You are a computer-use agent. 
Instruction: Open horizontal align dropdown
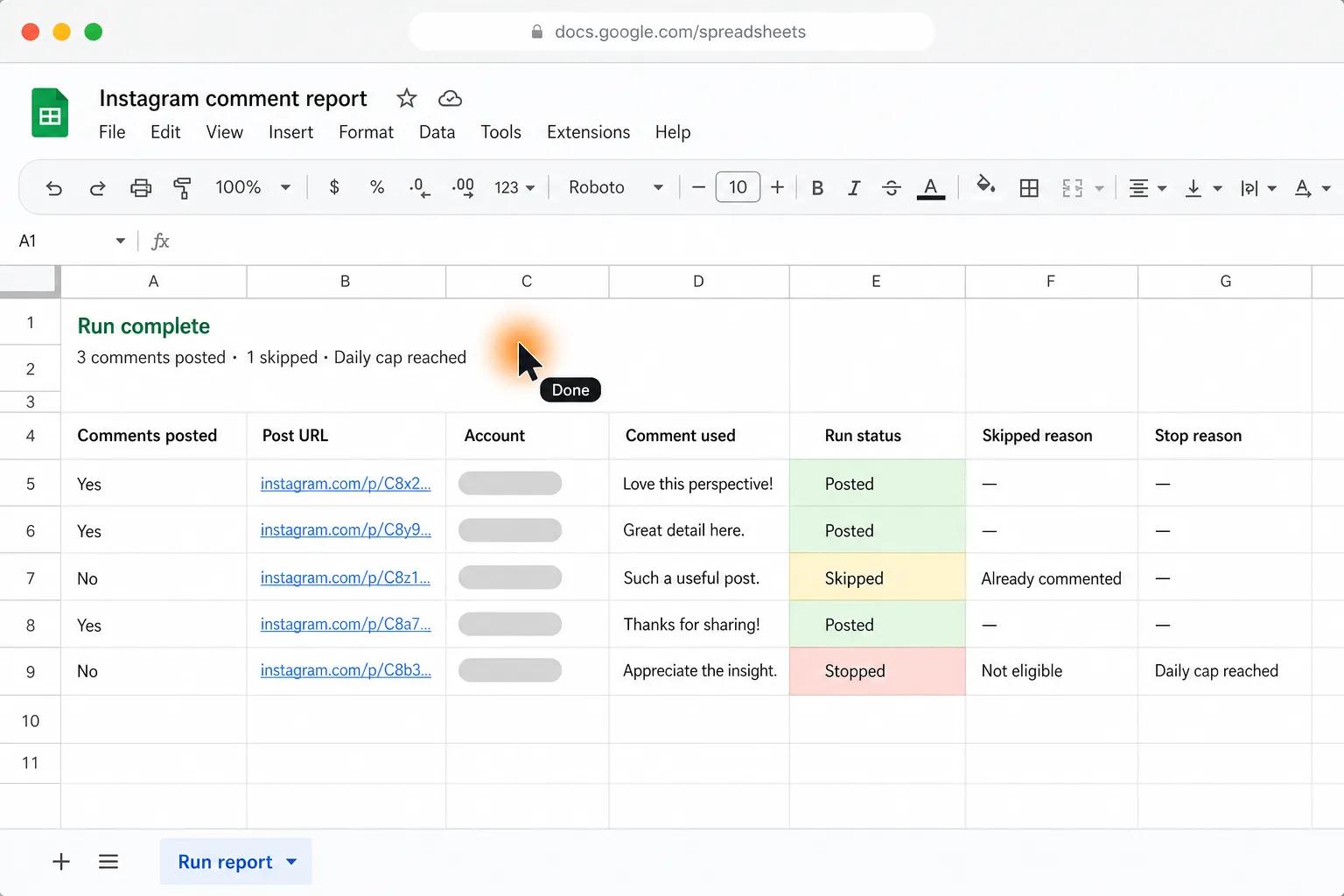pos(1147,188)
